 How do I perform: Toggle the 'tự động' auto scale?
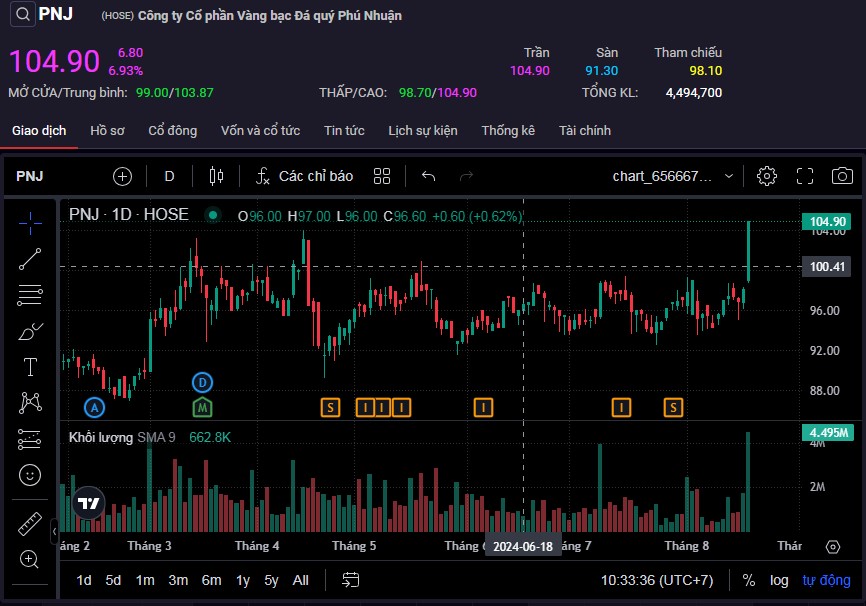tap(827, 580)
